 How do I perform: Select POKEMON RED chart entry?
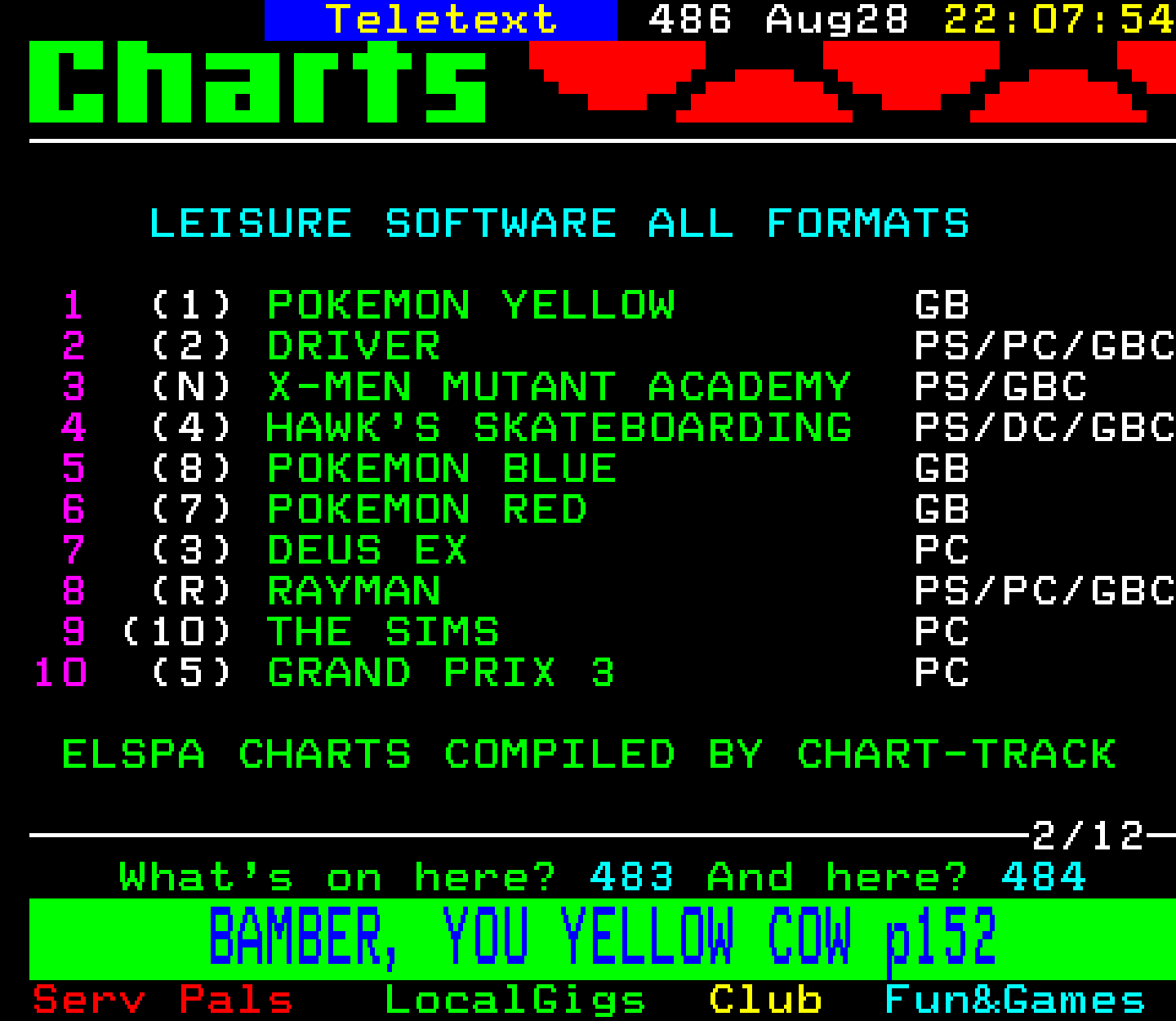(x=427, y=510)
